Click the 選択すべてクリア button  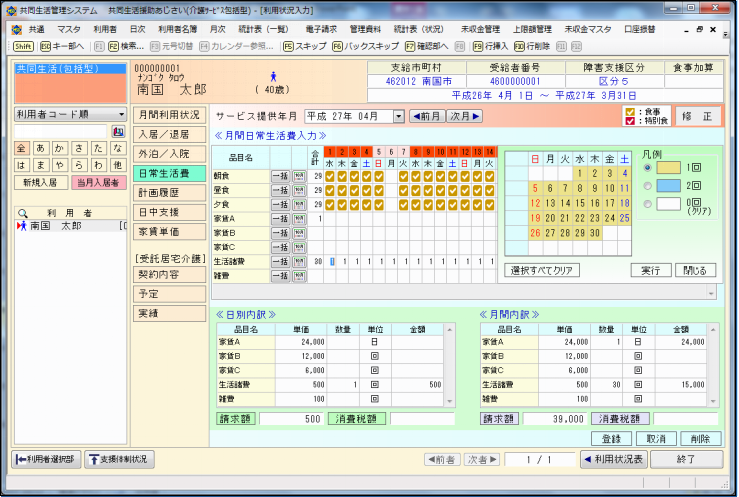[x=545, y=270]
